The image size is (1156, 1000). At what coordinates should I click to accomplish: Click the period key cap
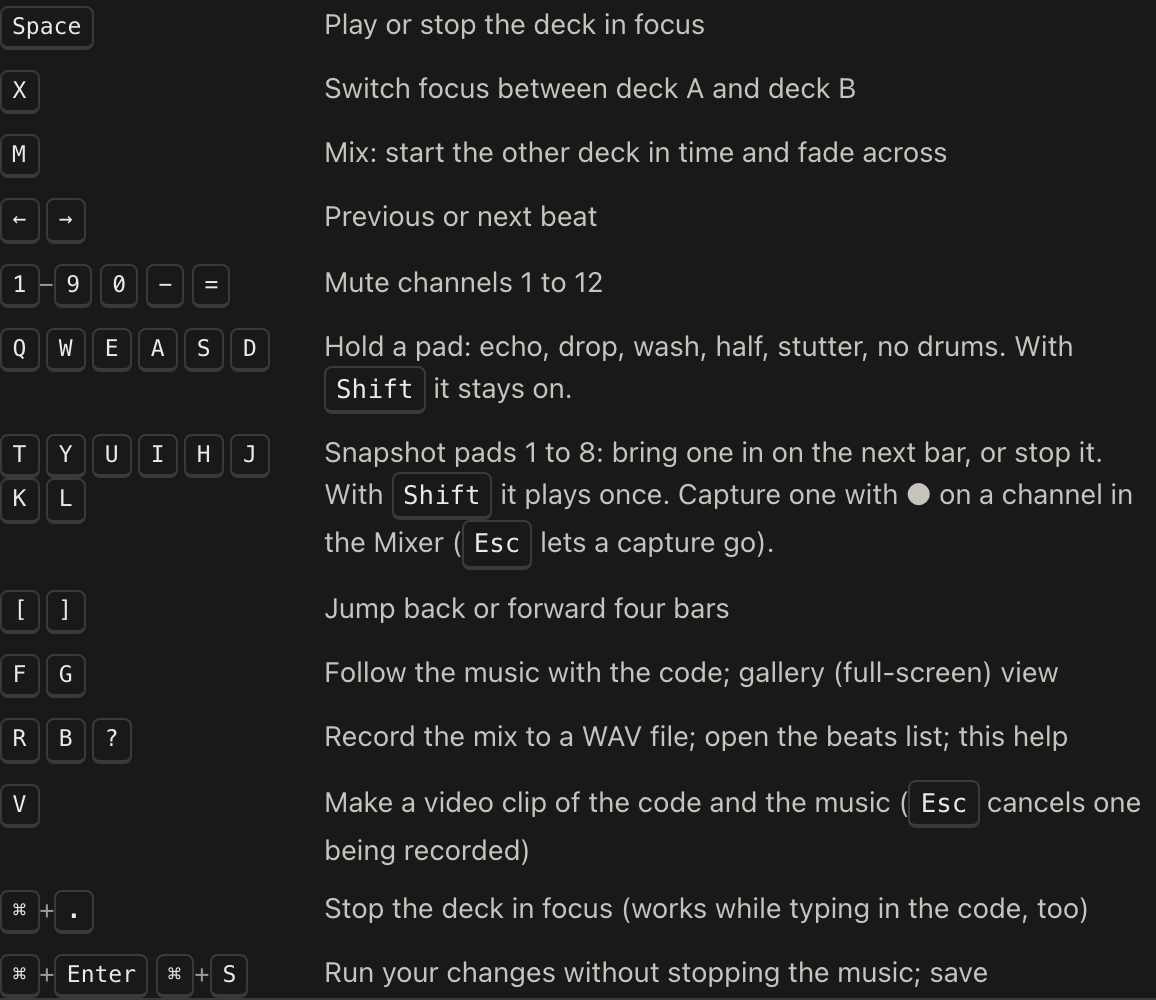pyautogui.click(x=74, y=912)
